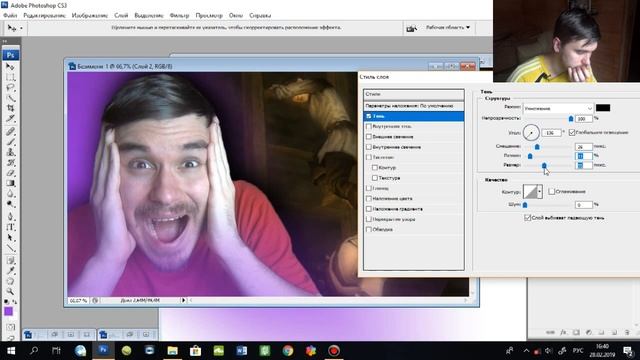Toggle Quick Mask mode in toolbox
Image resolution: width=640 pixels, height=360 pixels.
click(10, 327)
